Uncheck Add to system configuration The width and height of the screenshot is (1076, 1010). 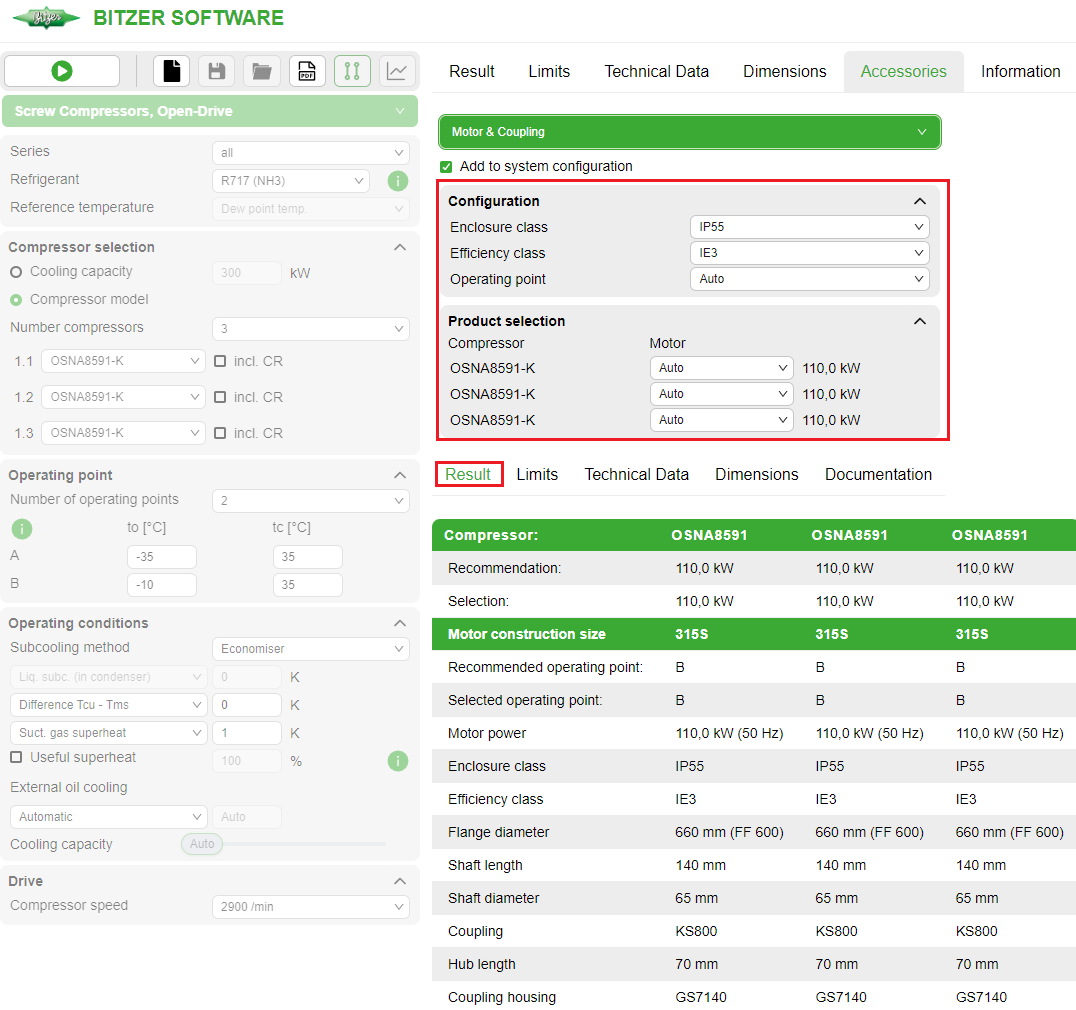[444, 168]
